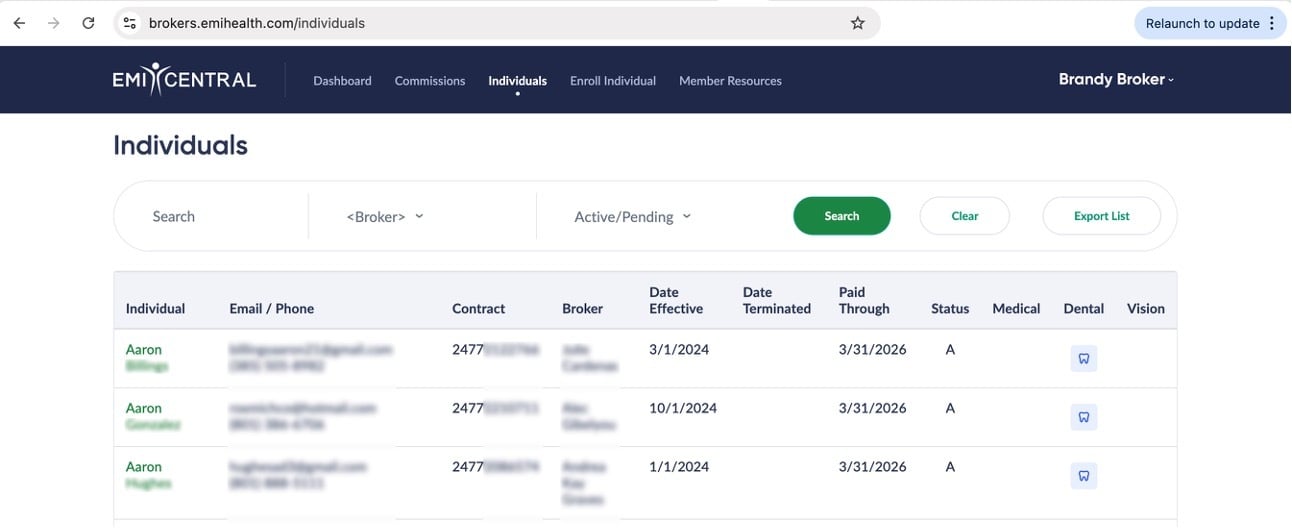Open dental plan icon for Aaron, effective 10/1/2024
Screen dimensions: 1292x528
pyautogui.click(x=1083, y=416)
